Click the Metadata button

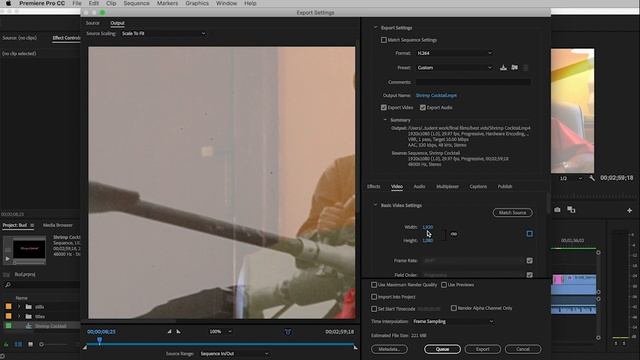click(x=389, y=349)
